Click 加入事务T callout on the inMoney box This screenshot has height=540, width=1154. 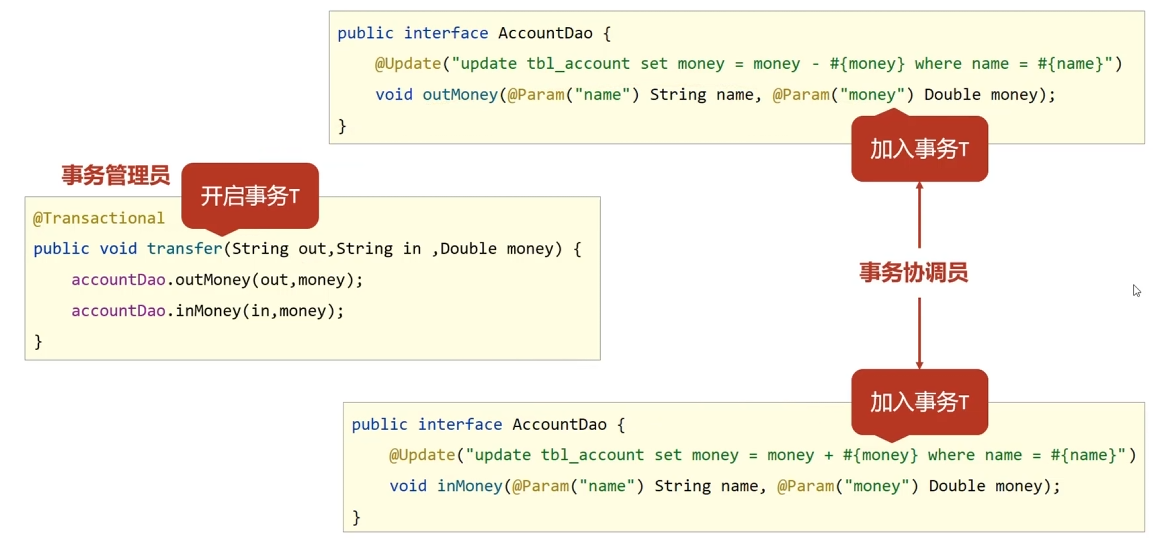[x=919, y=402]
